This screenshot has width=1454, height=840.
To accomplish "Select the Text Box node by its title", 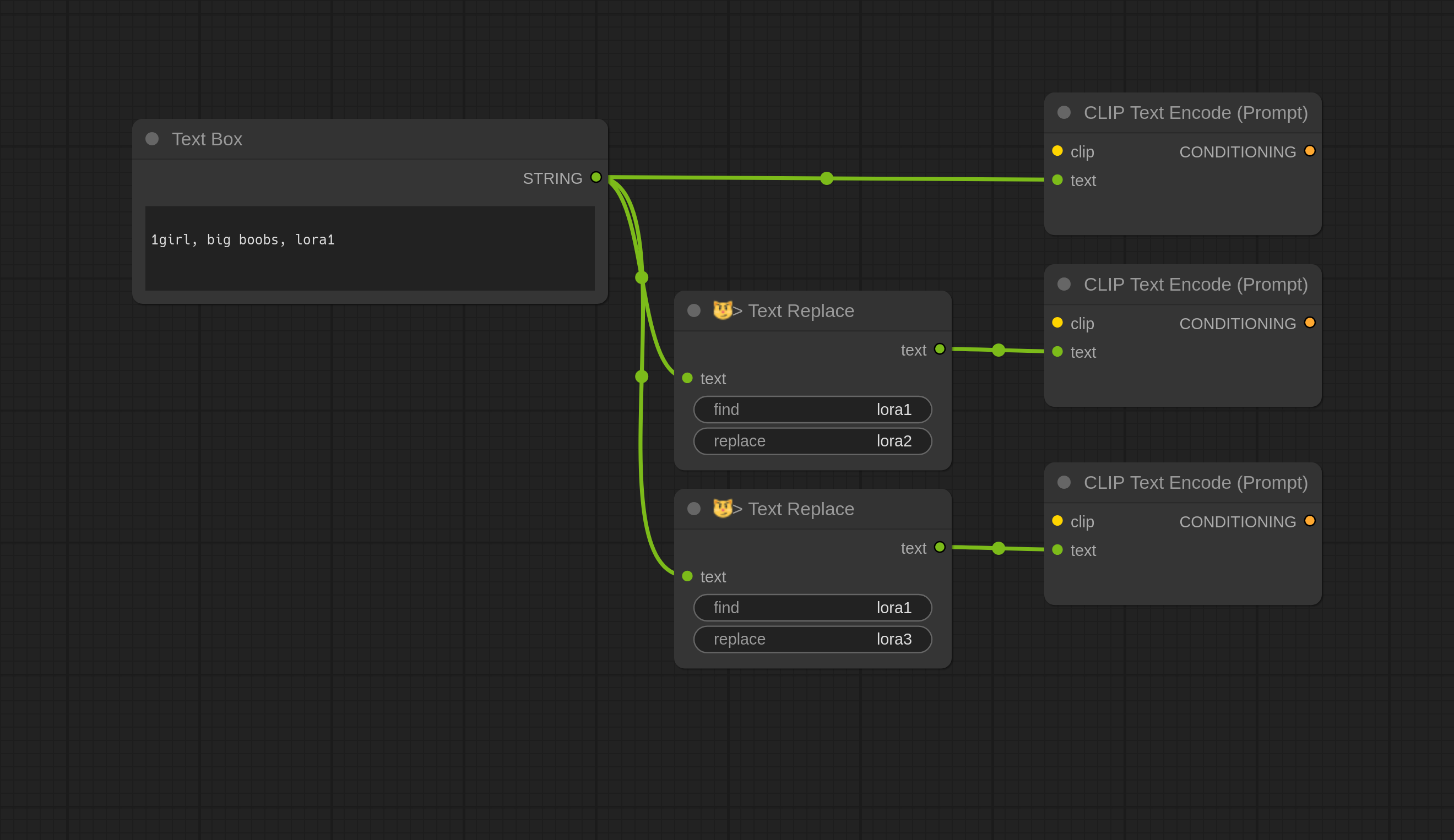I will 207,139.
